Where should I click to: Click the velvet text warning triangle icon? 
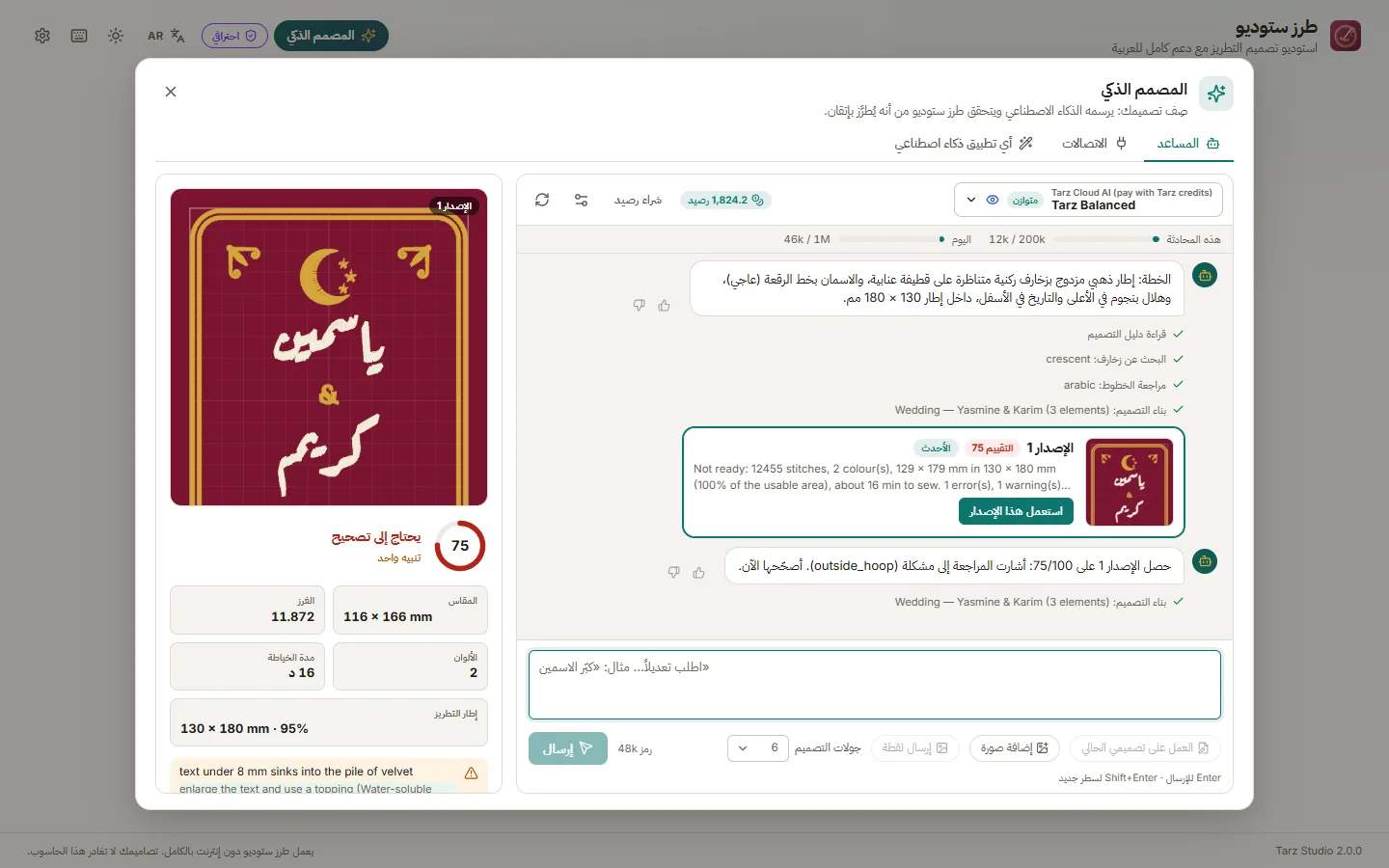tap(472, 773)
